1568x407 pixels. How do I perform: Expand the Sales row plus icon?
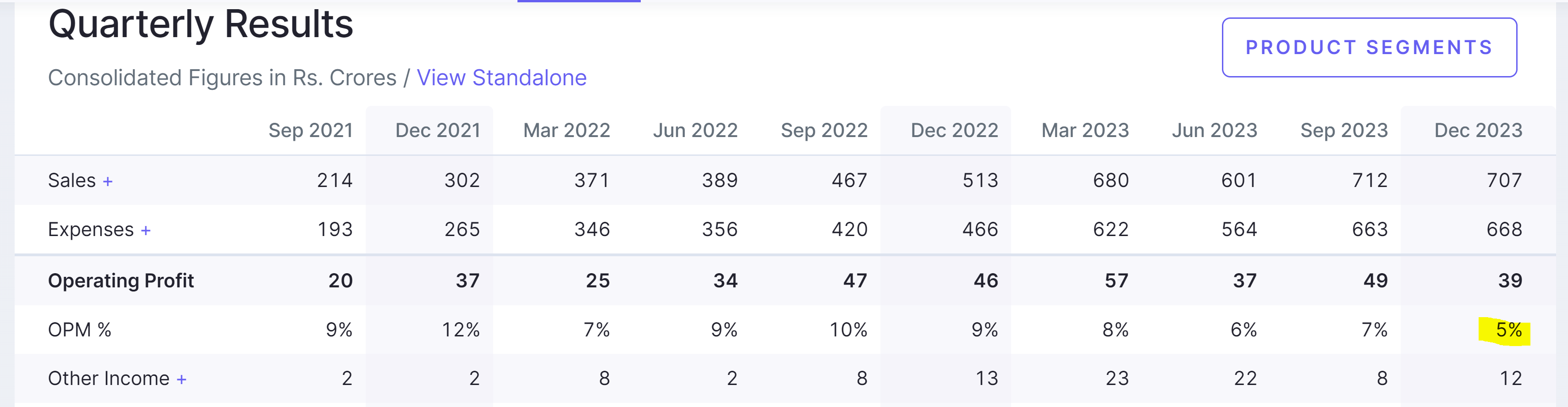tap(108, 181)
